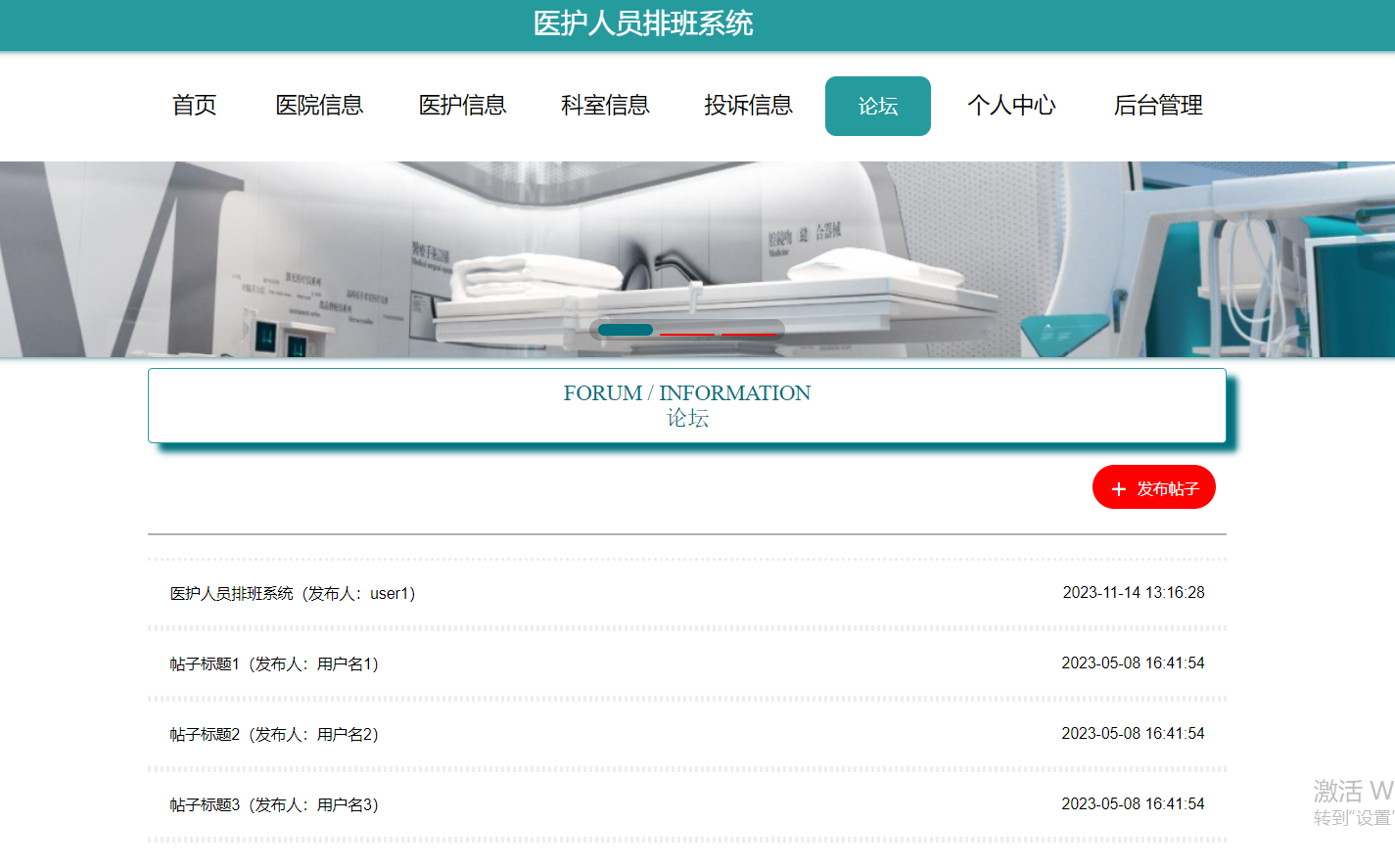1395x868 pixels.
Task: Click the FORUM / INFORMATION heading box
Action: (x=687, y=405)
